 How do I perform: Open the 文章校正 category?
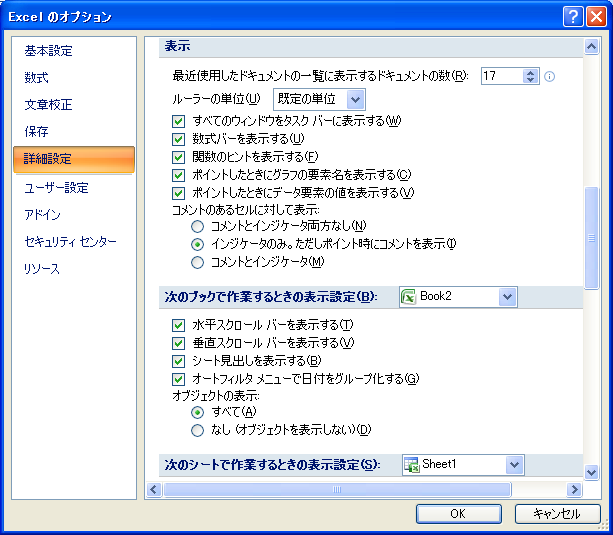click(74, 105)
